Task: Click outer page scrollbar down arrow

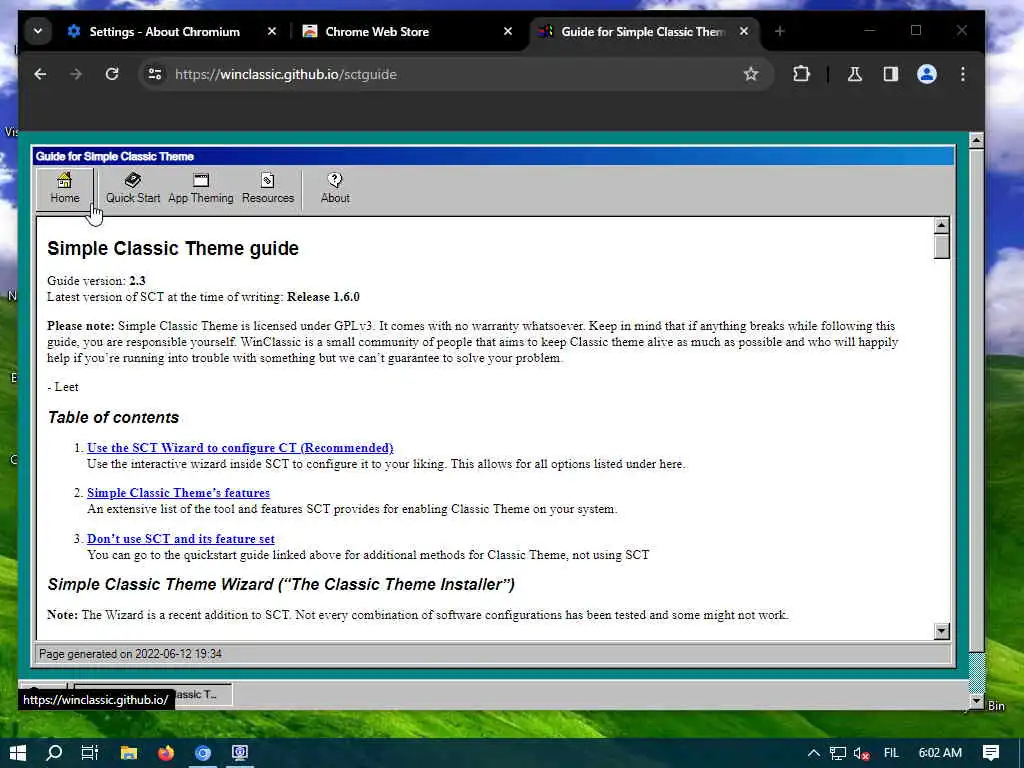Action: 976,701
